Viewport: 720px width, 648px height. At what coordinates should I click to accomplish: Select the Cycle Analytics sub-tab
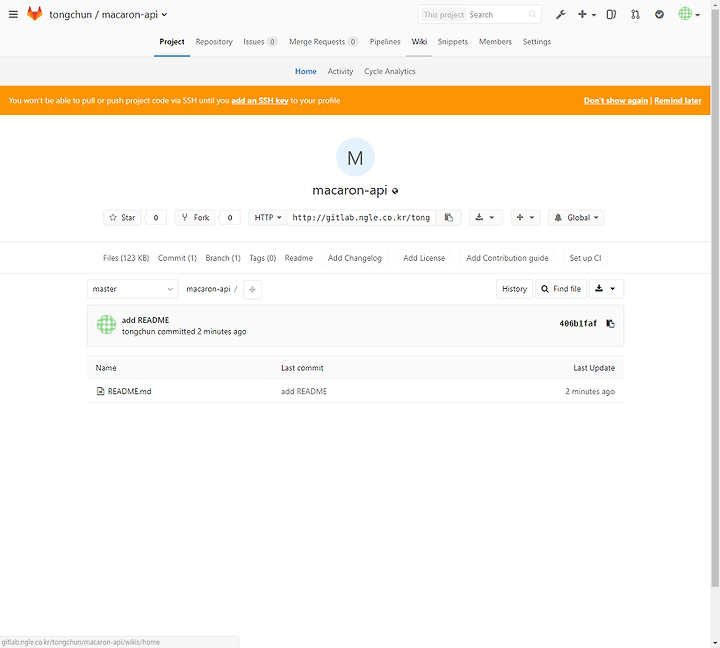tap(389, 71)
